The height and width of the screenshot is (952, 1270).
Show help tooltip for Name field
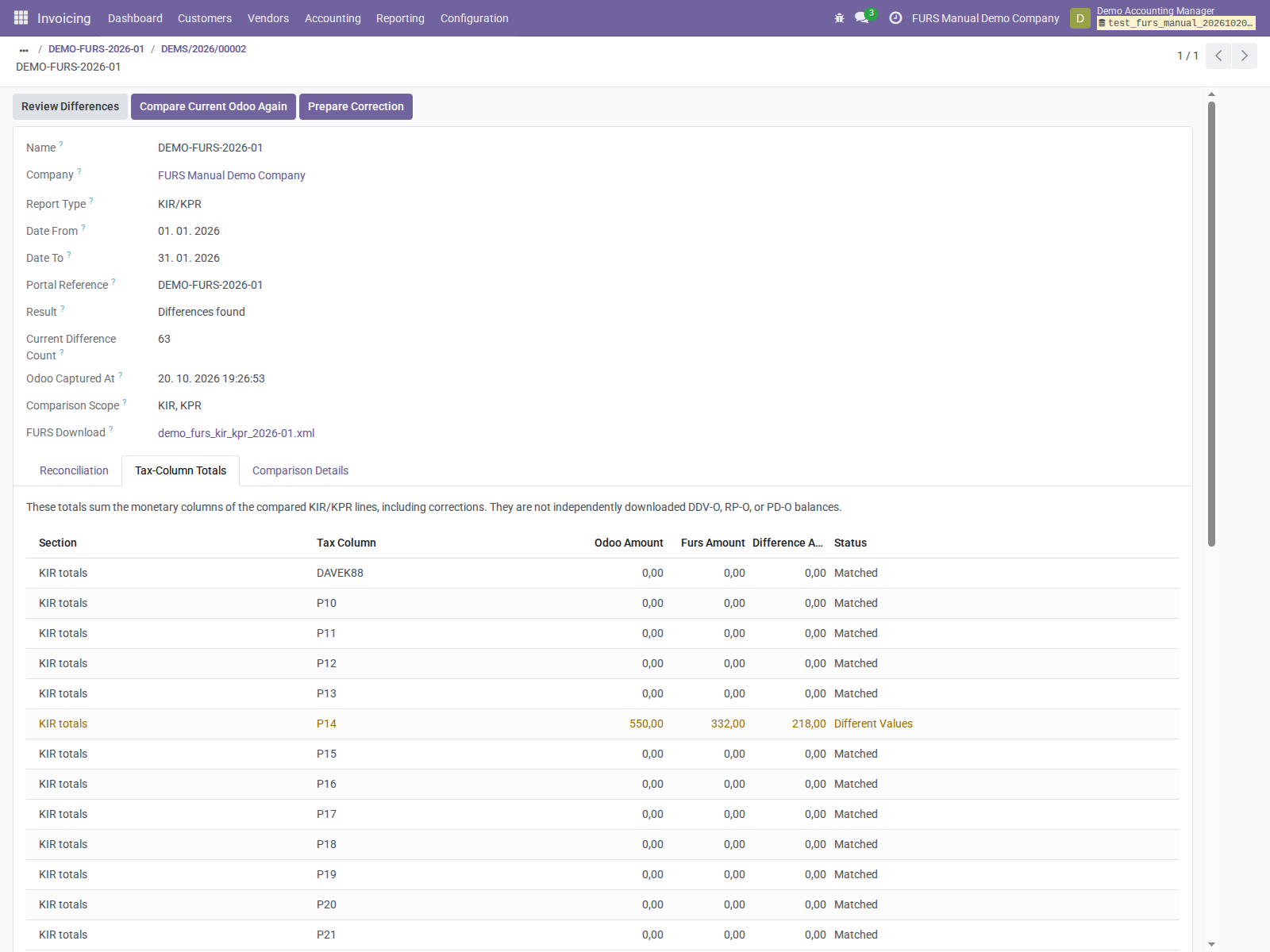pyautogui.click(x=61, y=144)
